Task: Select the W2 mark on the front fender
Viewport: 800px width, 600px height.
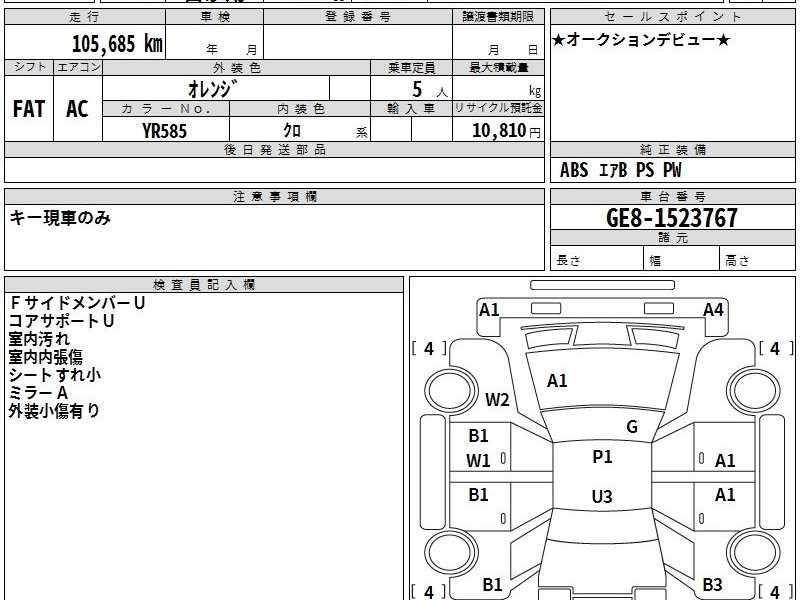Action: point(497,399)
